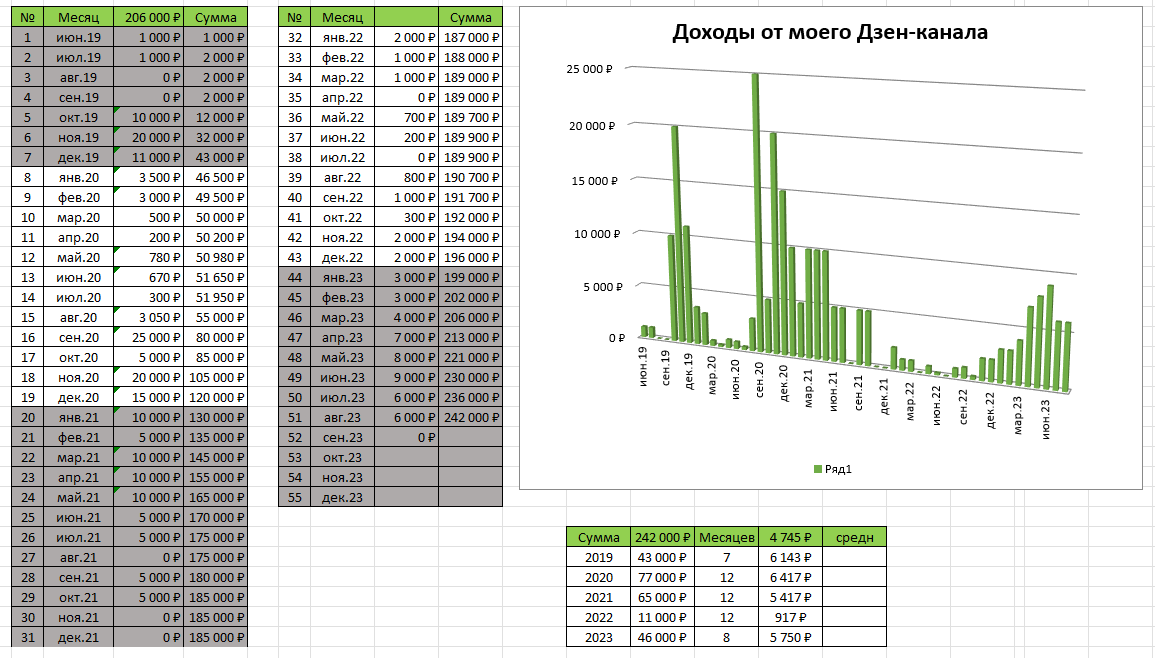Select the month cell "дек.21"
This screenshot has height=658, width=1155.
(x=79, y=637)
